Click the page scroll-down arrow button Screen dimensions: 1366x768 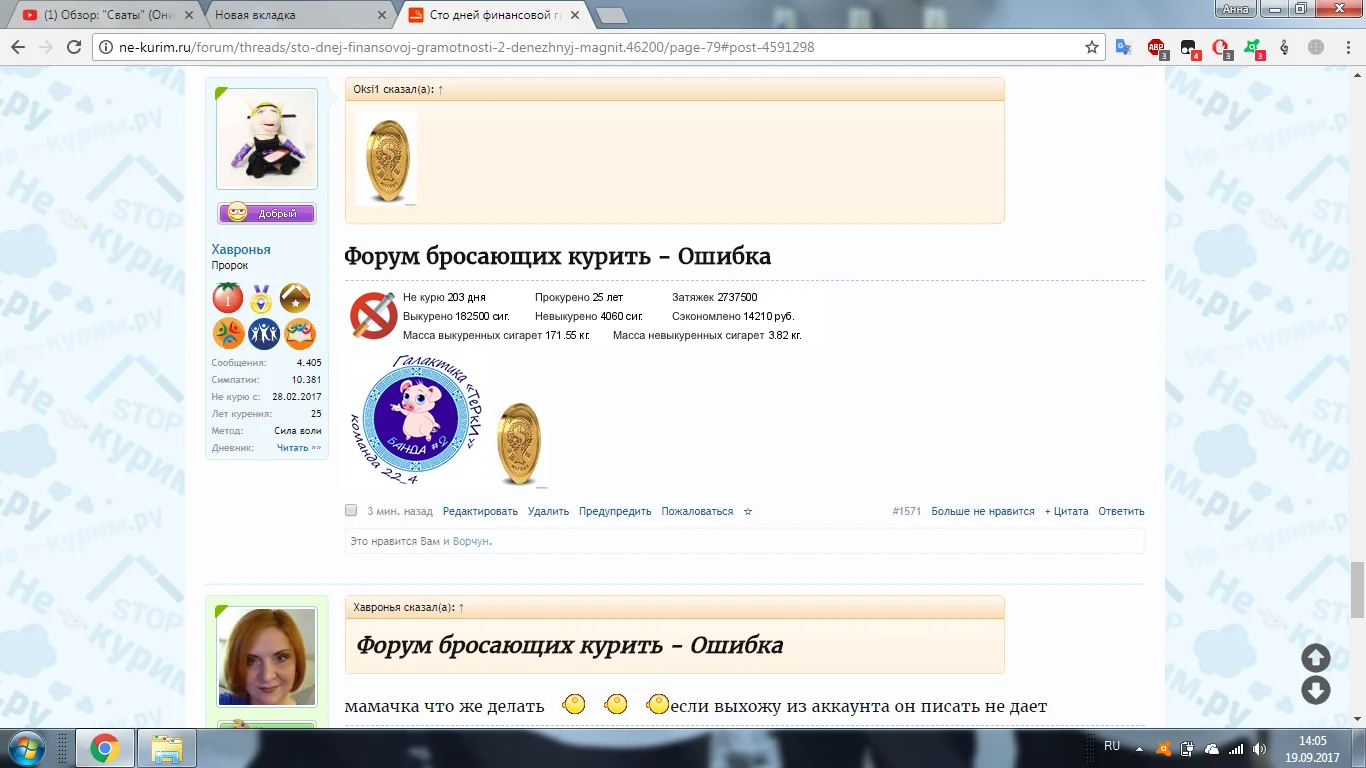pyautogui.click(x=1316, y=690)
